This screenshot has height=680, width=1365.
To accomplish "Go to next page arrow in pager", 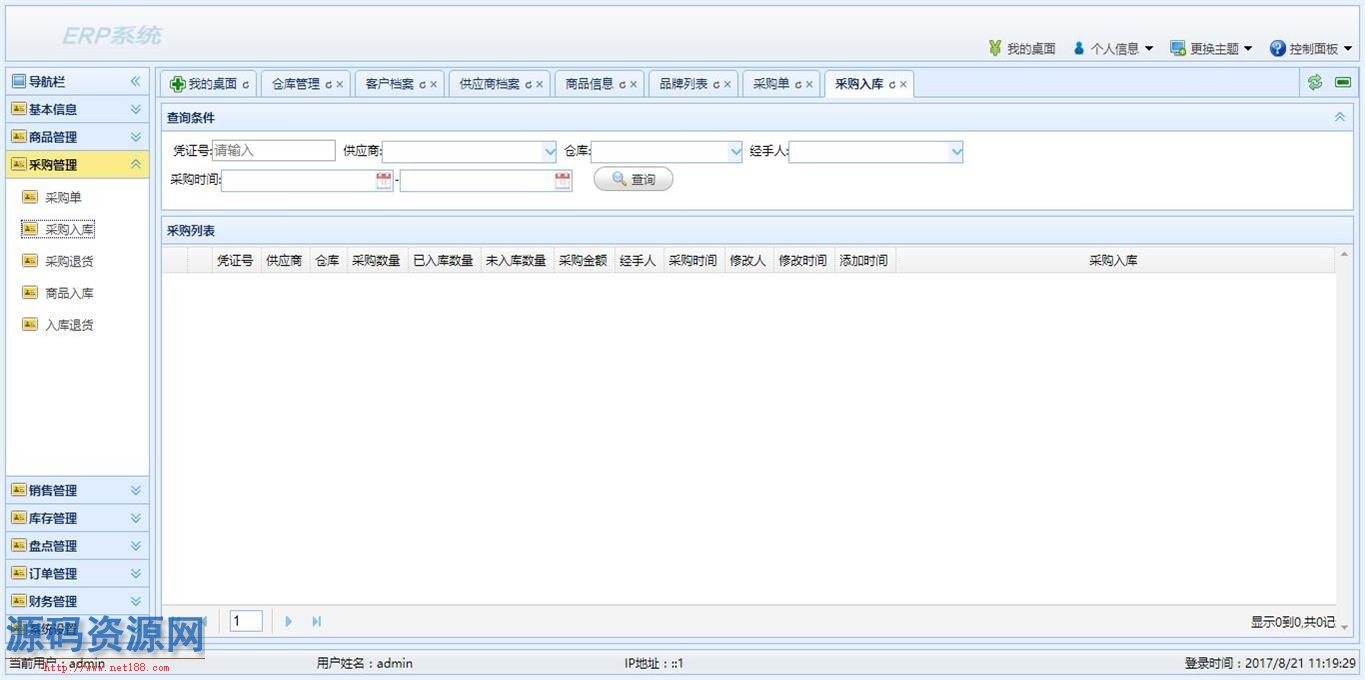I will 289,622.
